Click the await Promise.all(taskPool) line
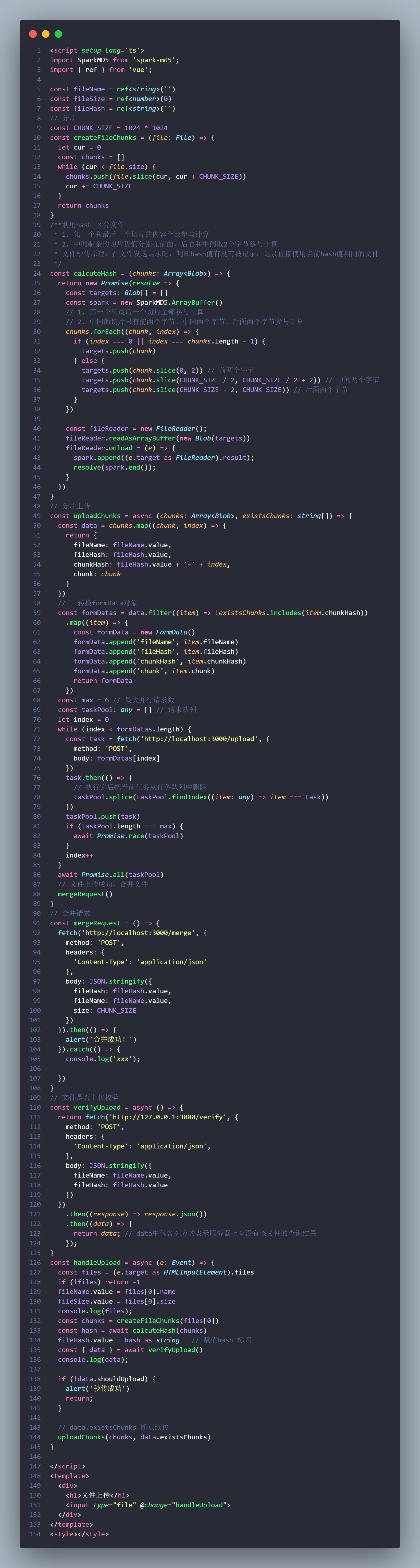The width and height of the screenshot is (420, 1568). tap(111, 875)
